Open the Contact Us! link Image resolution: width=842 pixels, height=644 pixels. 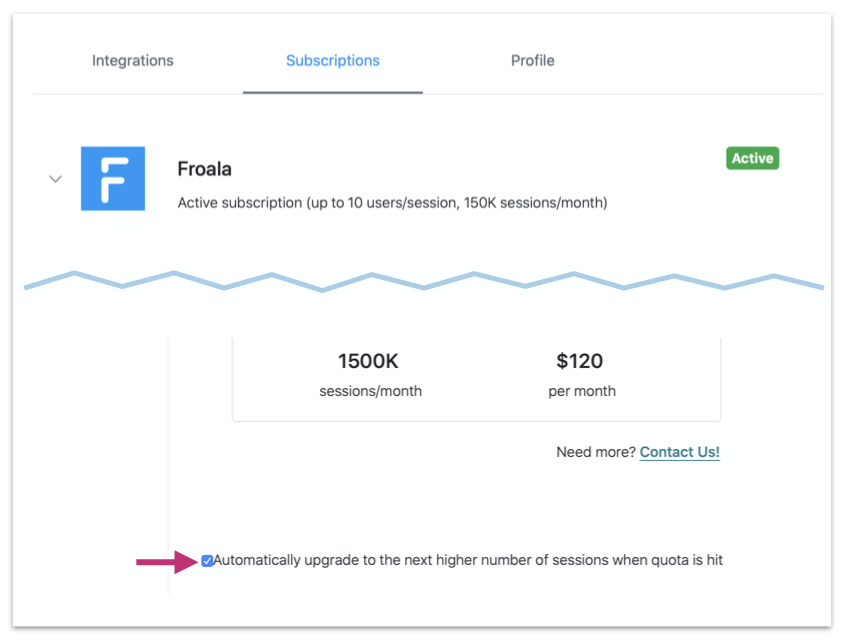tap(680, 452)
